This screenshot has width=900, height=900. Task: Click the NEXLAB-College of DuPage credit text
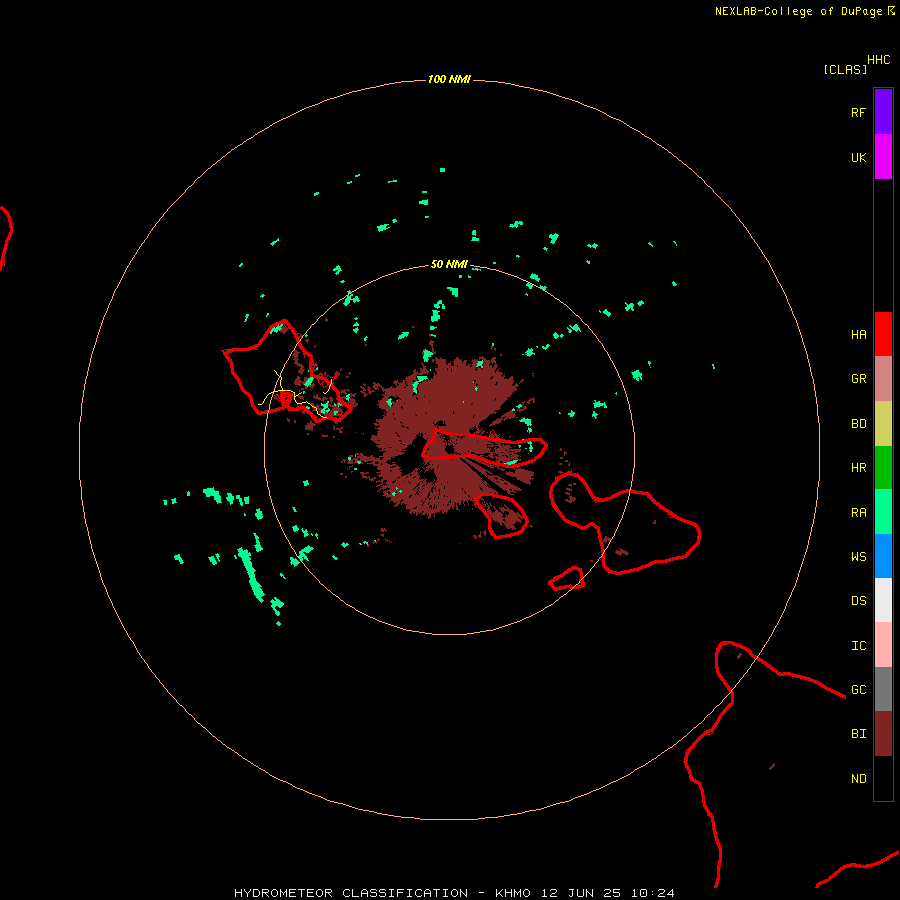798,11
